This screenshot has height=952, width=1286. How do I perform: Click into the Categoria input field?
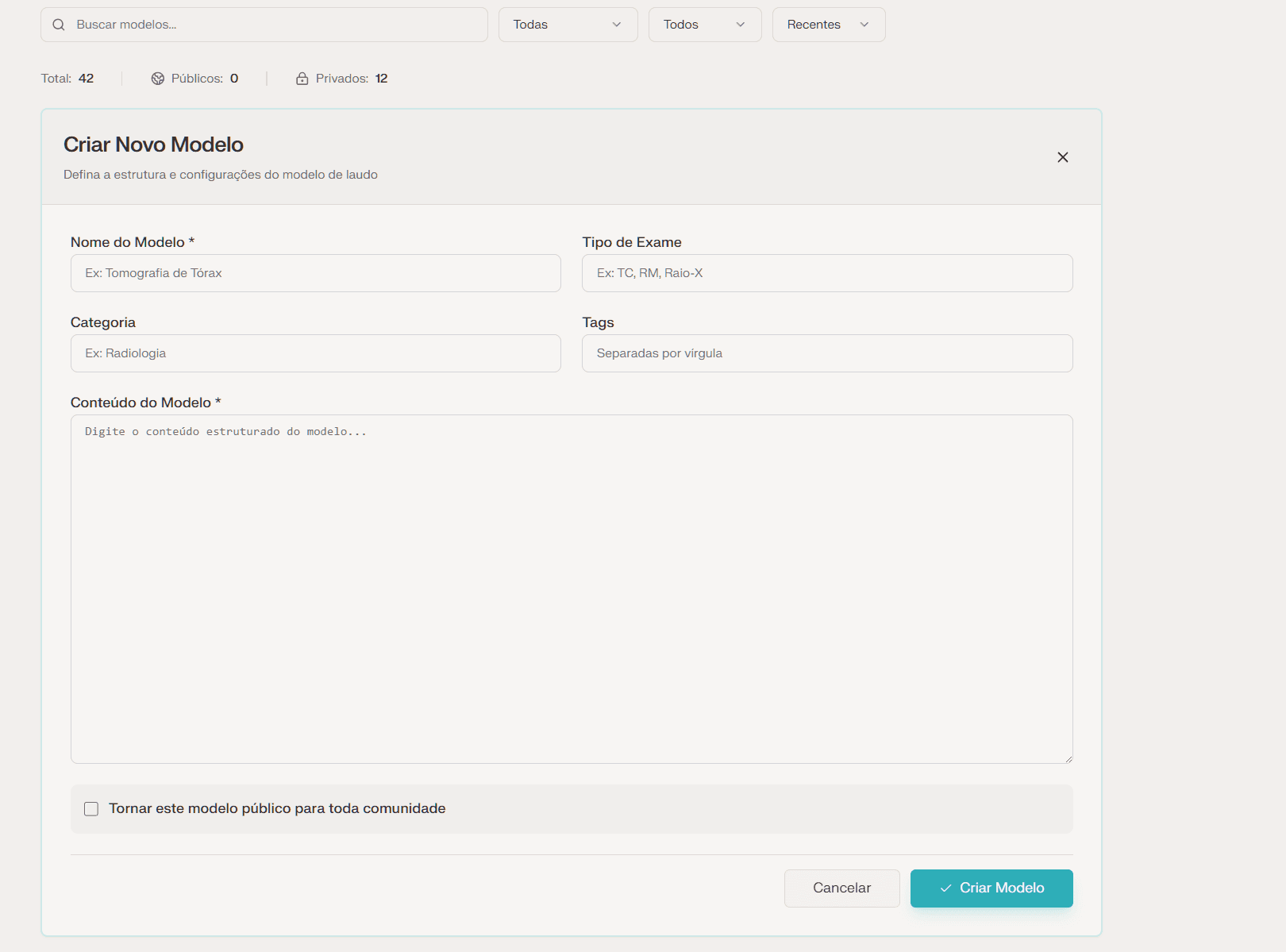(315, 353)
